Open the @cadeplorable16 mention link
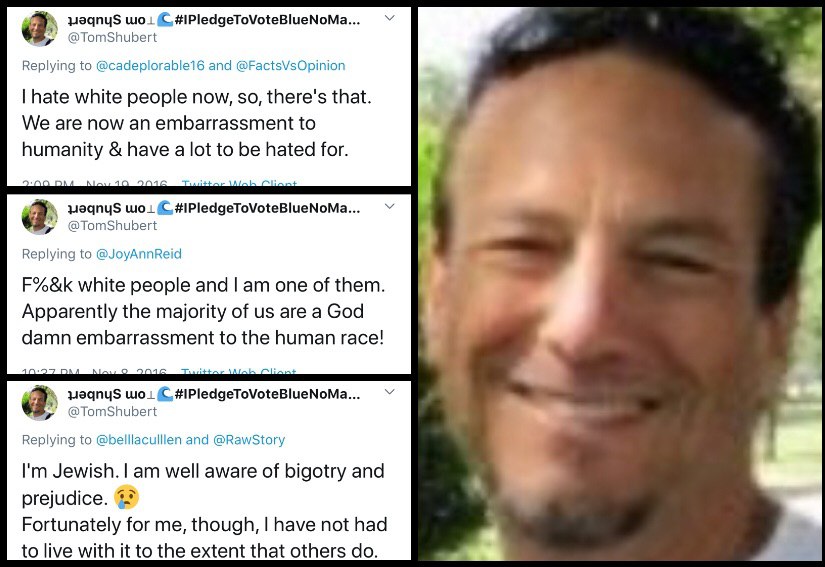This screenshot has width=825, height=567. pyautogui.click(x=150, y=66)
